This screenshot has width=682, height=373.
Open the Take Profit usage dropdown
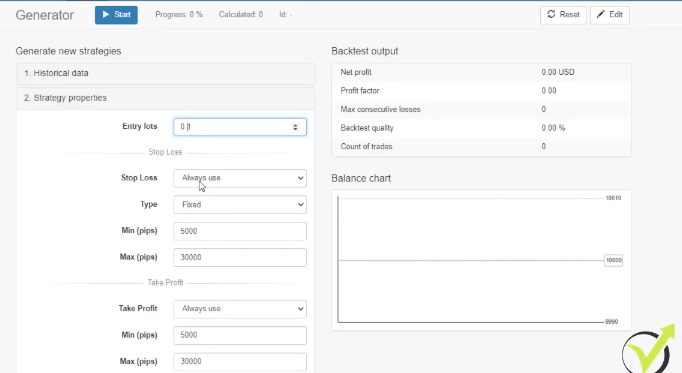(x=240, y=309)
